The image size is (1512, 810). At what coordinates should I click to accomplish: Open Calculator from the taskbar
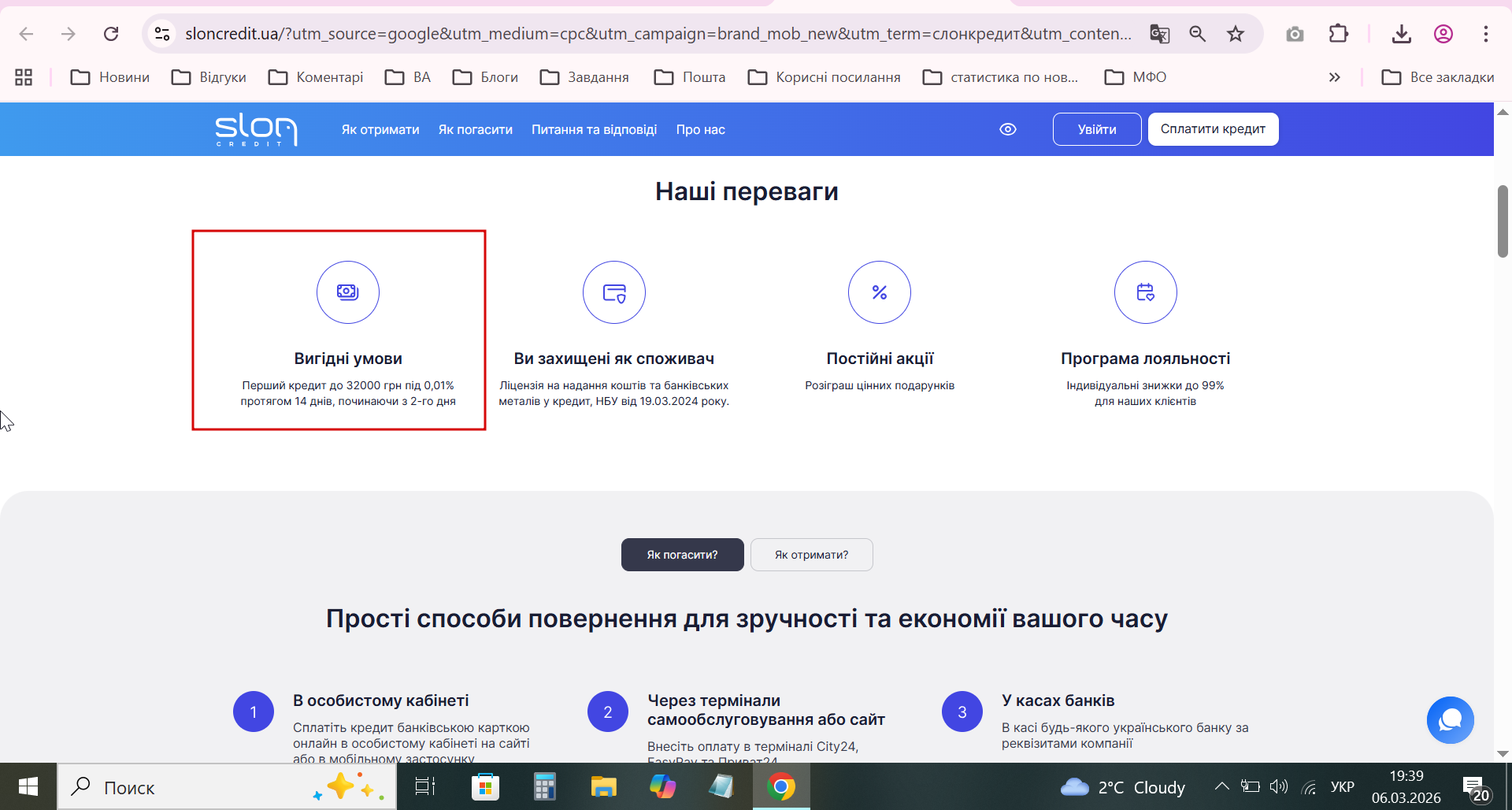tap(544, 786)
